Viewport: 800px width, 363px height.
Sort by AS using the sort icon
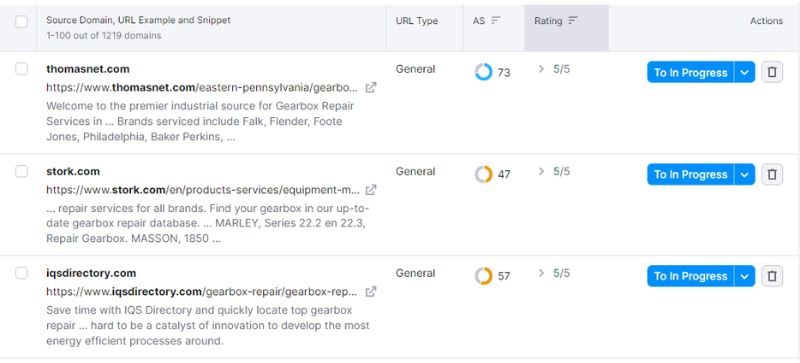[495, 20]
